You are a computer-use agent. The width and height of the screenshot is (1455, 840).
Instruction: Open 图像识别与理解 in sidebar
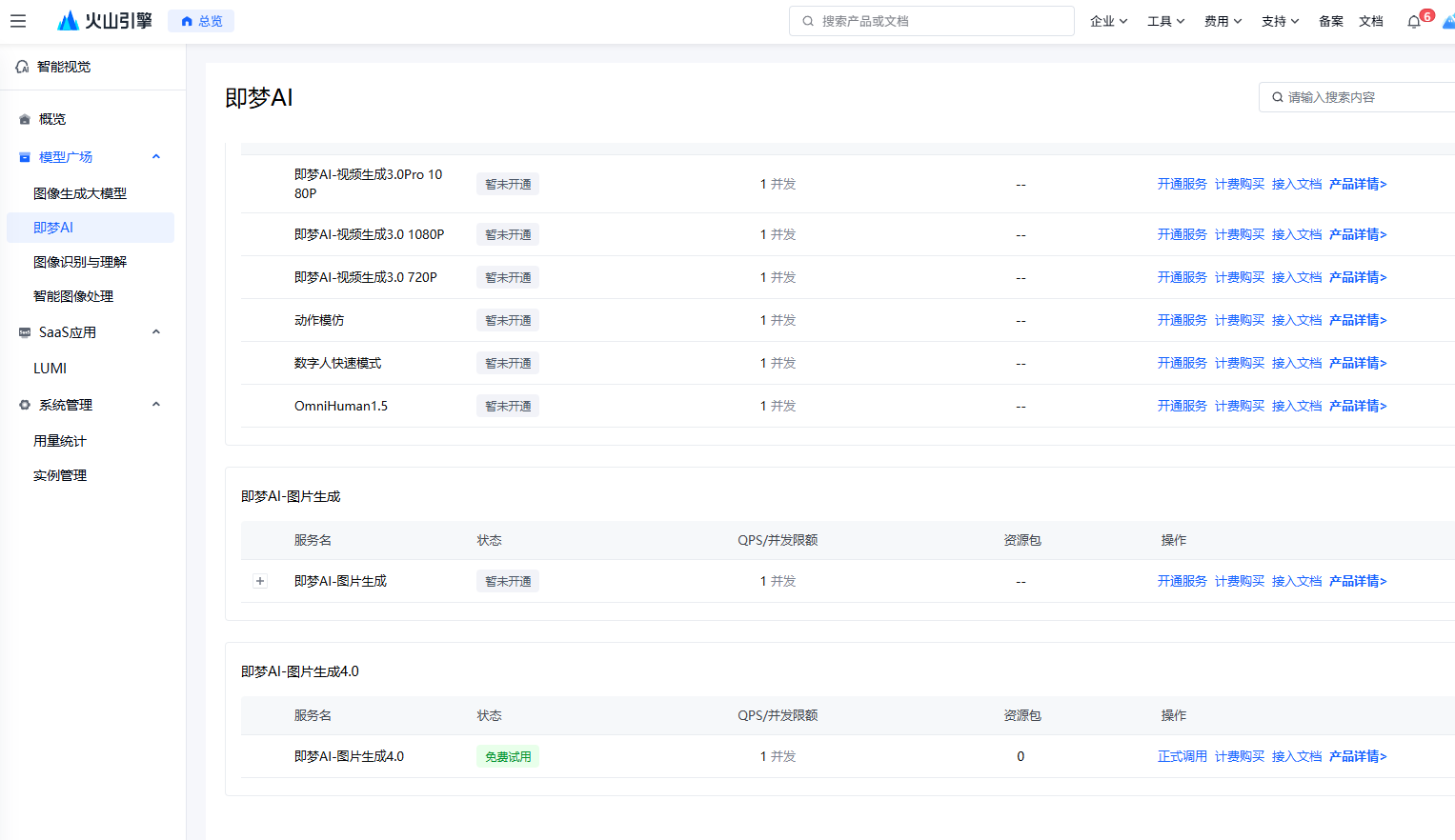click(80, 262)
